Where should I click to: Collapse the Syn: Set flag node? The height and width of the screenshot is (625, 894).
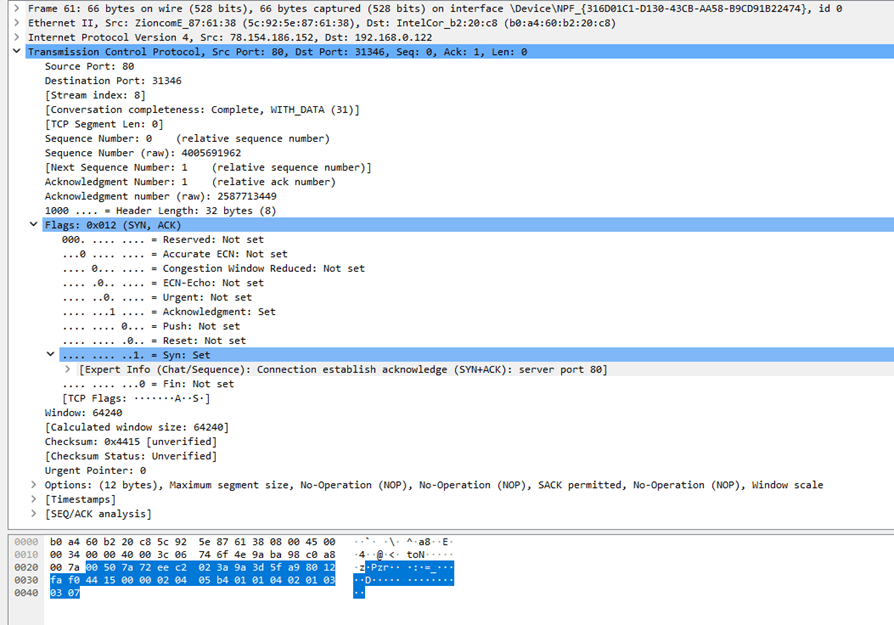pyautogui.click(x=50, y=355)
